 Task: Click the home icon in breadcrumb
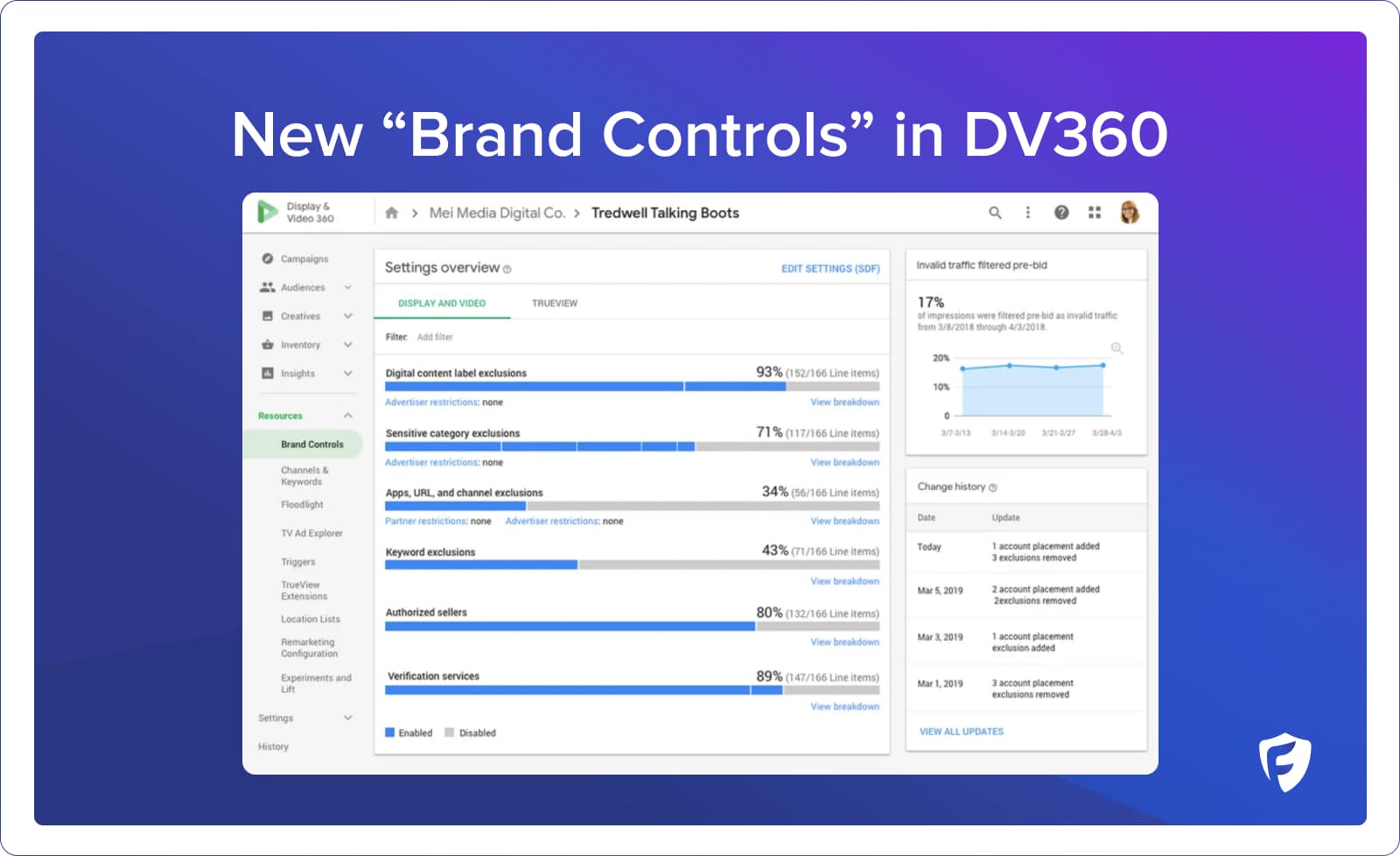tap(391, 213)
